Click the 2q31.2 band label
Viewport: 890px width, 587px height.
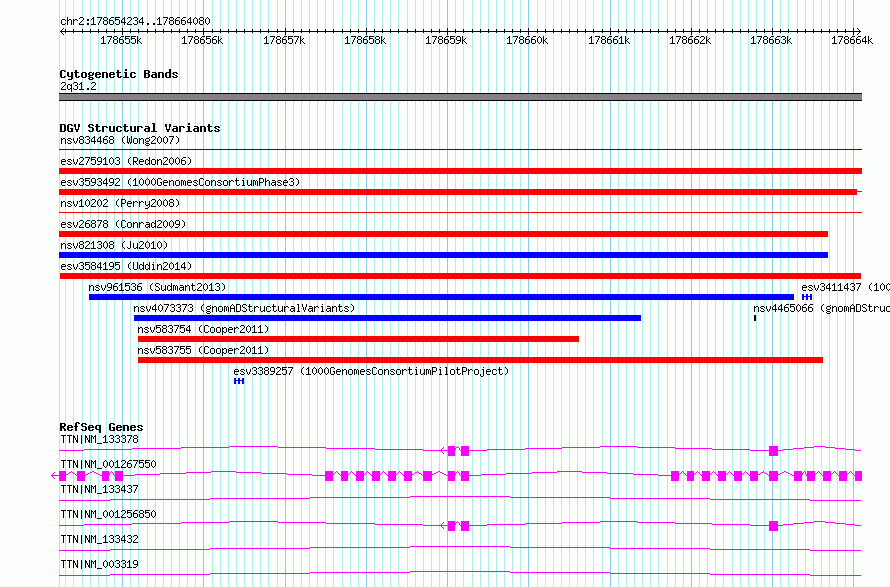click(78, 86)
